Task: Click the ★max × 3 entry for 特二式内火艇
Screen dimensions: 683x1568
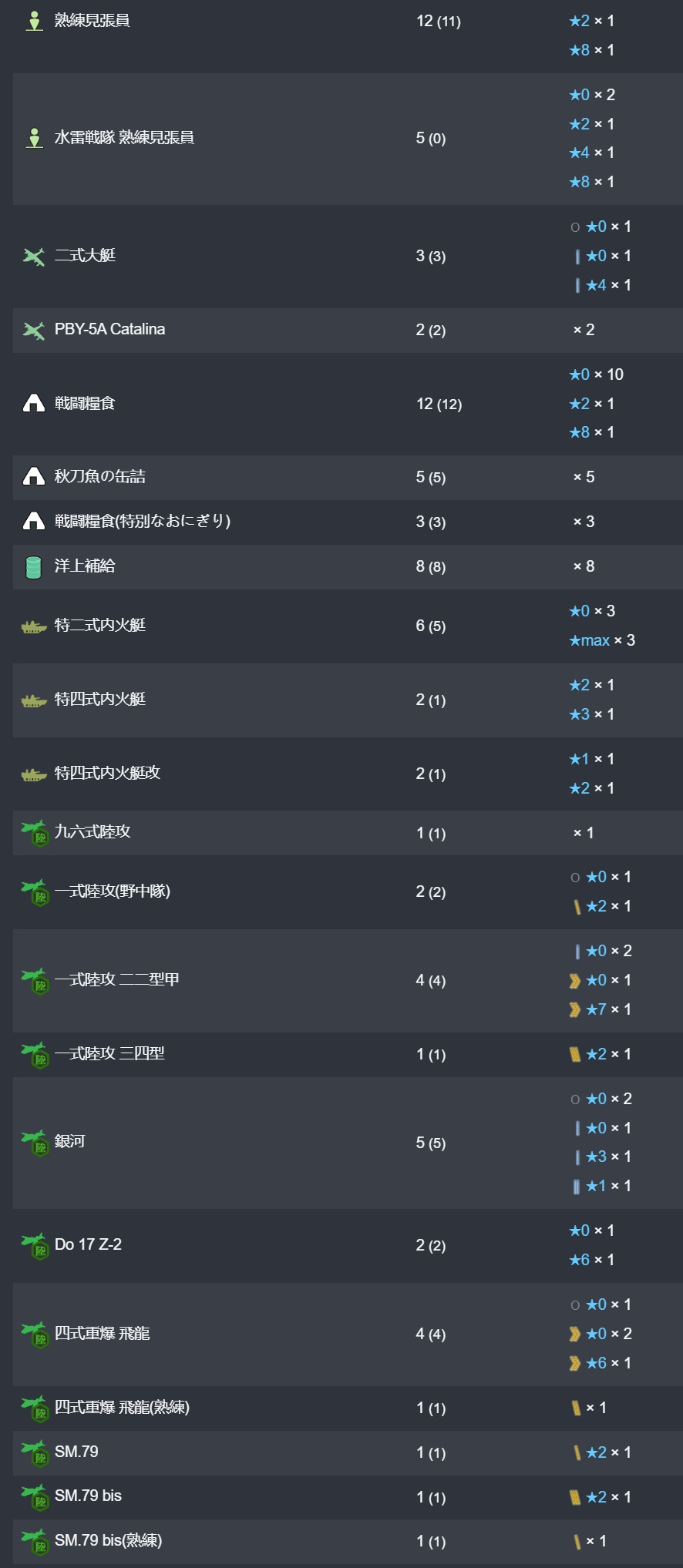Action: click(x=602, y=640)
